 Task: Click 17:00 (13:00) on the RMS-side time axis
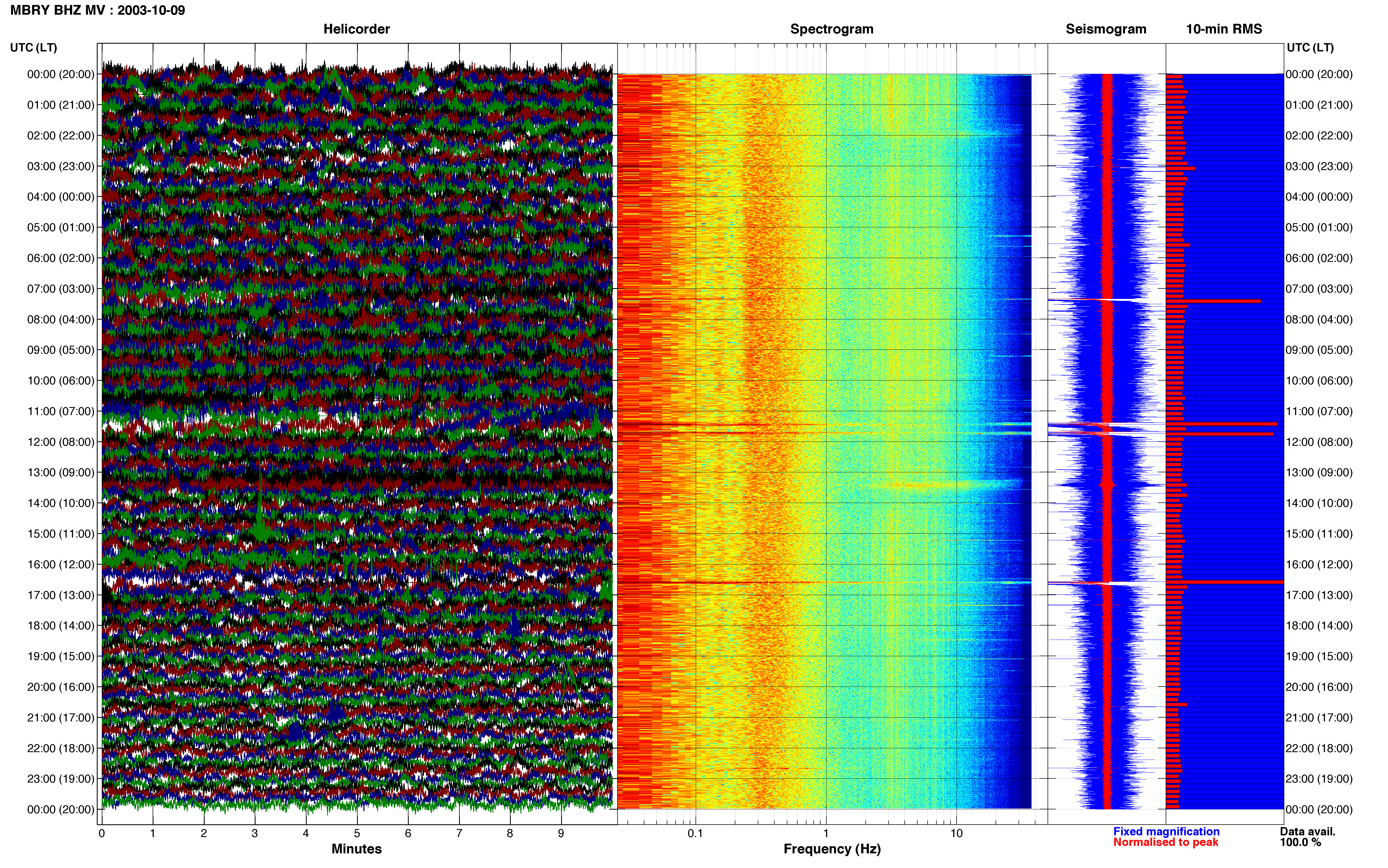[1319, 595]
